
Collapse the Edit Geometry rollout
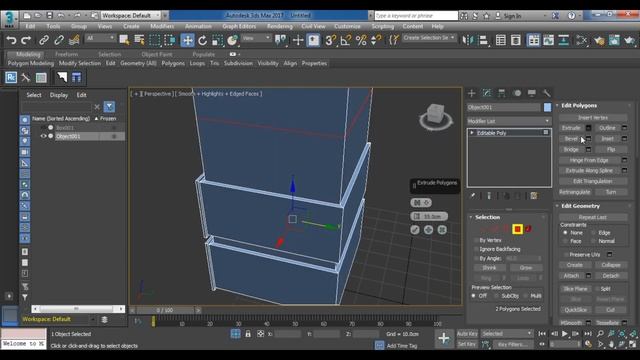[x=557, y=206]
